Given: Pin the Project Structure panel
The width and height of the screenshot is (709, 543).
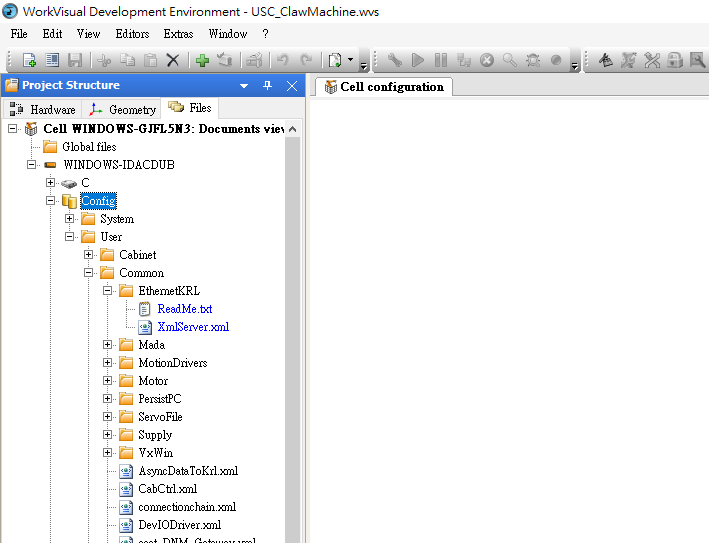Looking at the screenshot, I should pos(268,85).
